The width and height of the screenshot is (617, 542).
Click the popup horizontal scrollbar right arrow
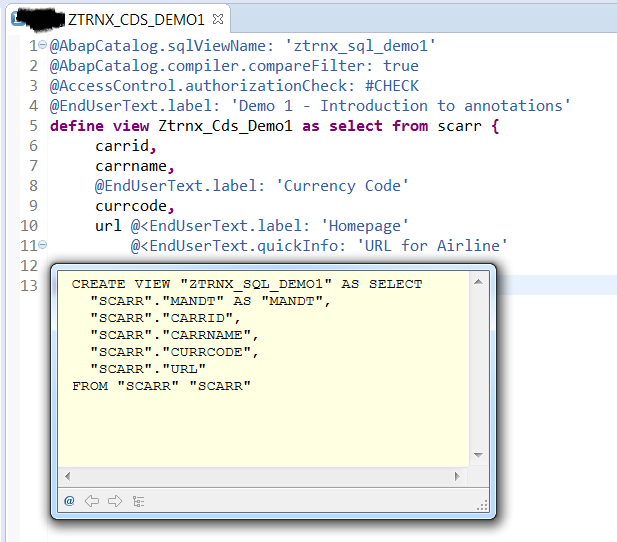(457, 476)
